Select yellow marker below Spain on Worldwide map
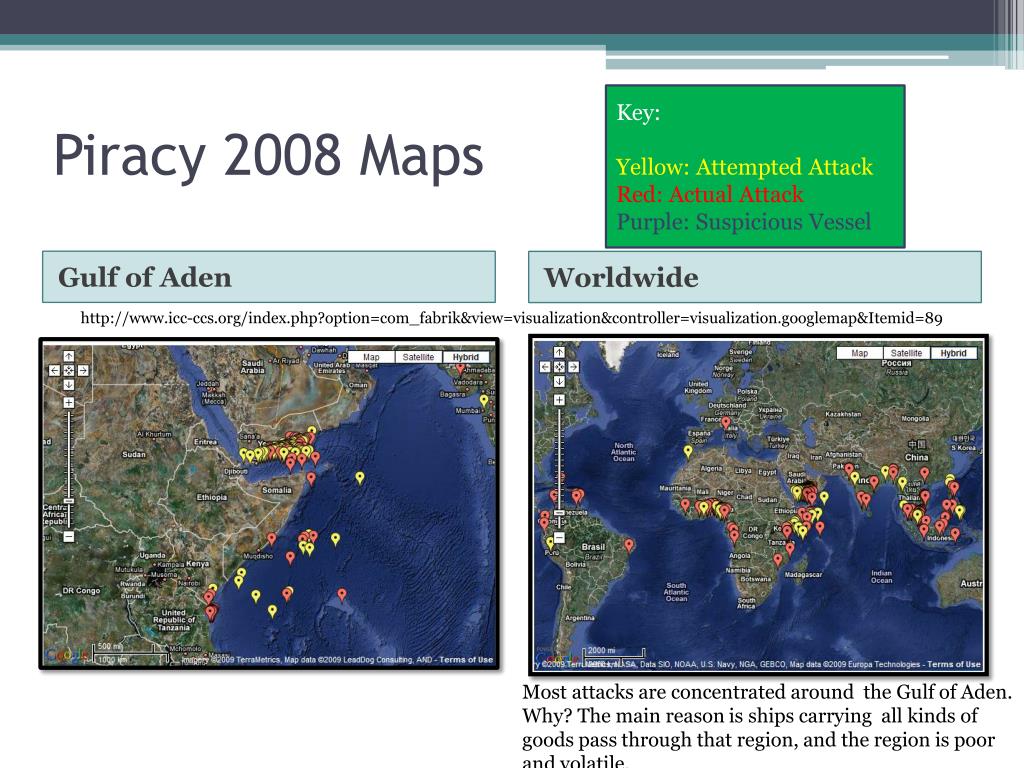 (x=688, y=451)
